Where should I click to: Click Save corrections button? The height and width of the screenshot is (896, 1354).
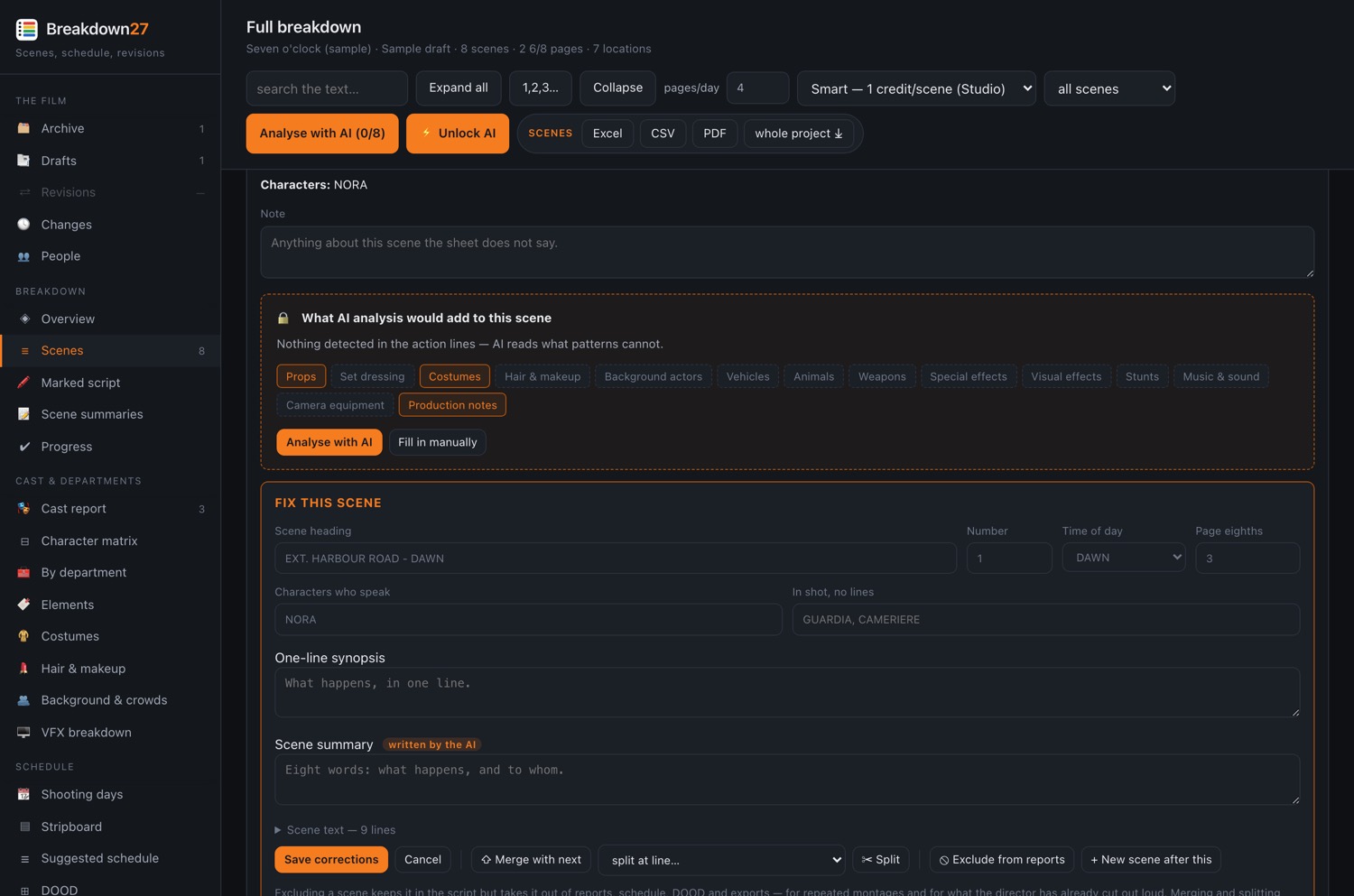pos(331,860)
